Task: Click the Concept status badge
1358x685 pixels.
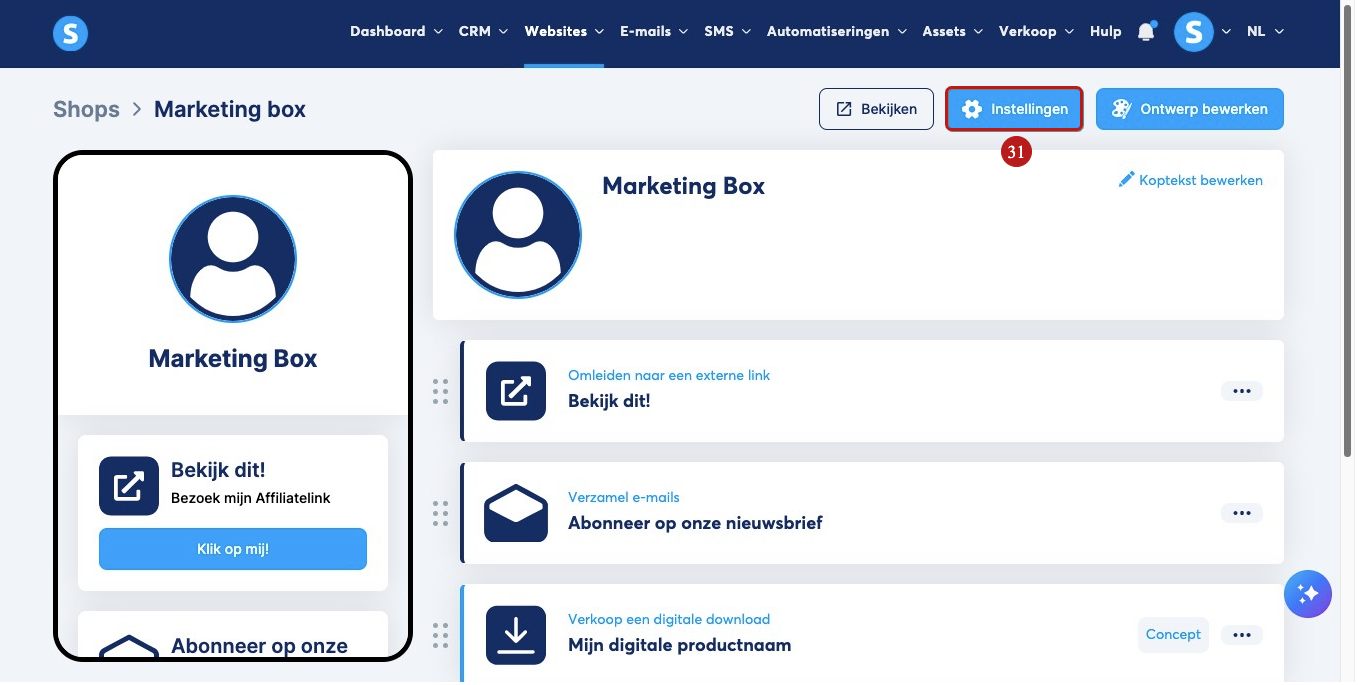Action: [x=1173, y=635]
